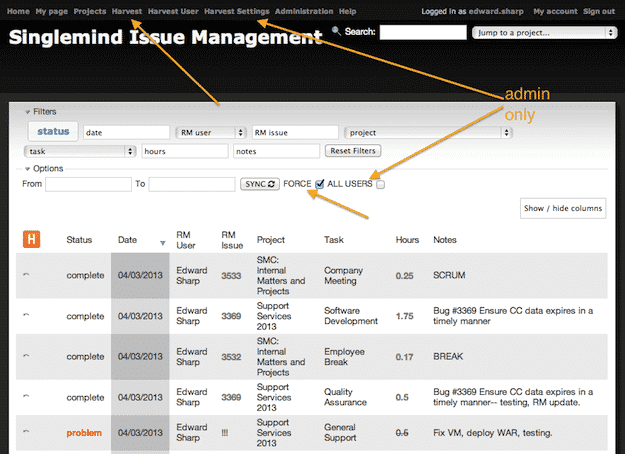Click hours value 0.25

405,276
